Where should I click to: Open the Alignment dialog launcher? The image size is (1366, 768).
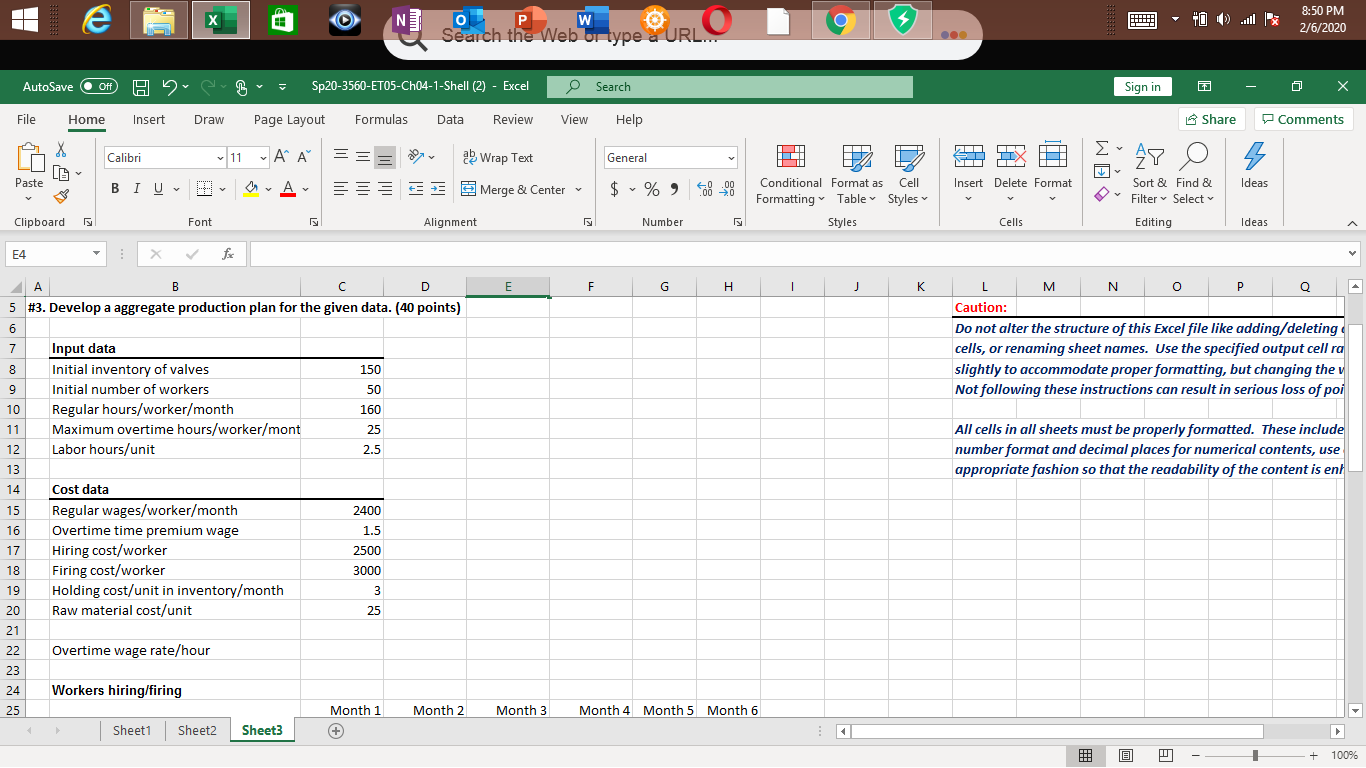point(588,222)
